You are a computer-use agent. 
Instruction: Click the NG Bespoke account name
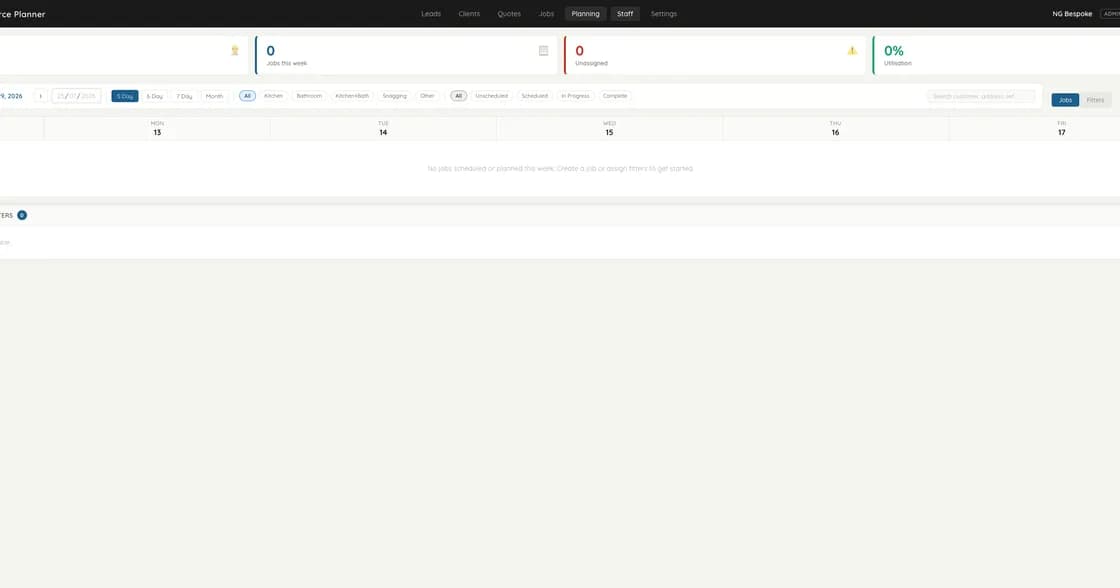[1072, 14]
